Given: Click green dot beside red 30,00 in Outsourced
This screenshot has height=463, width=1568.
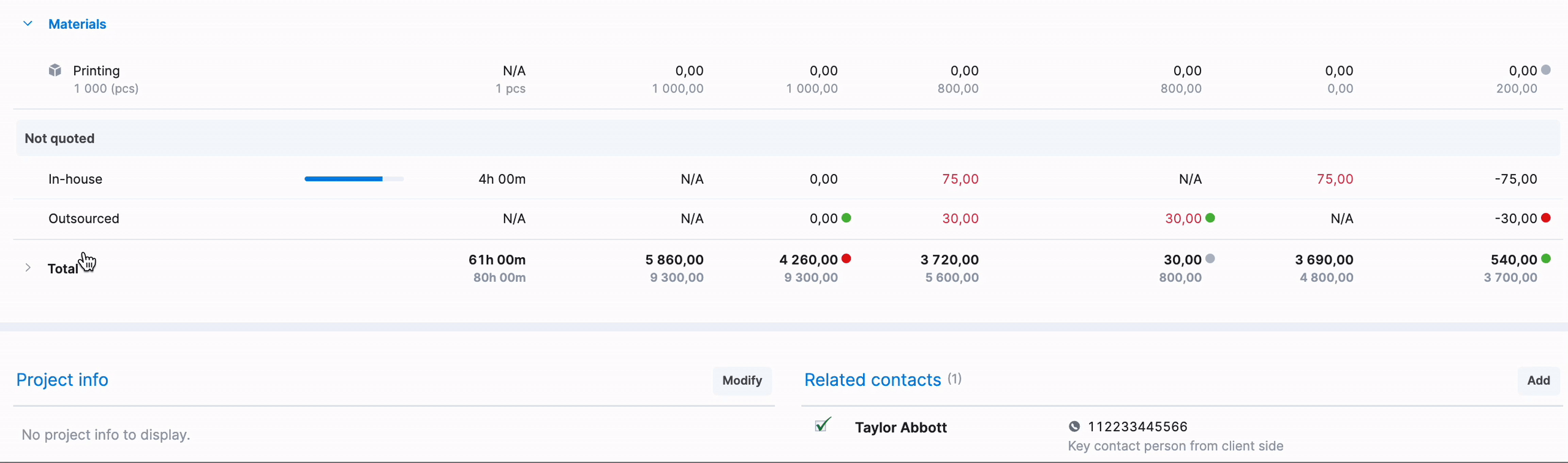Looking at the screenshot, I should pyautogui.click(x=1210, y=218).
